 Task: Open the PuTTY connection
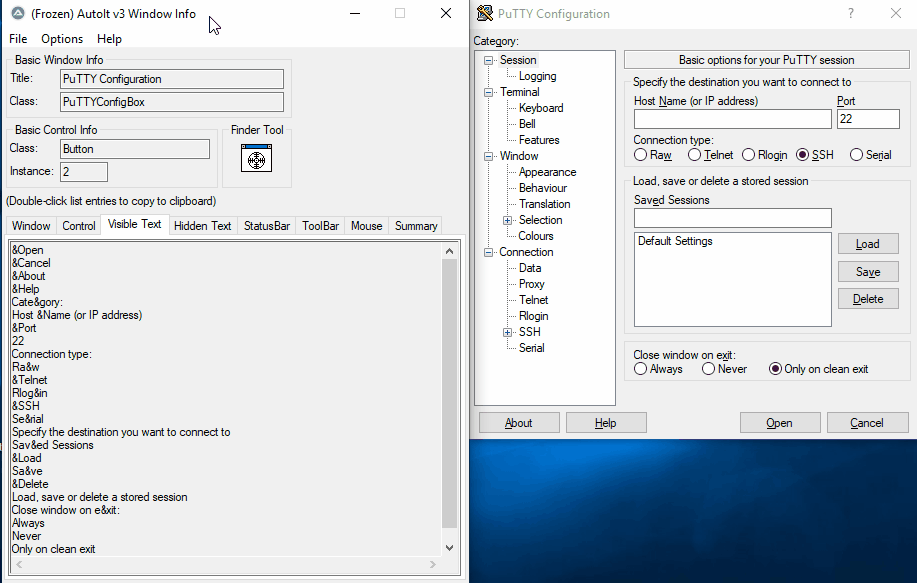pos(779,422)
